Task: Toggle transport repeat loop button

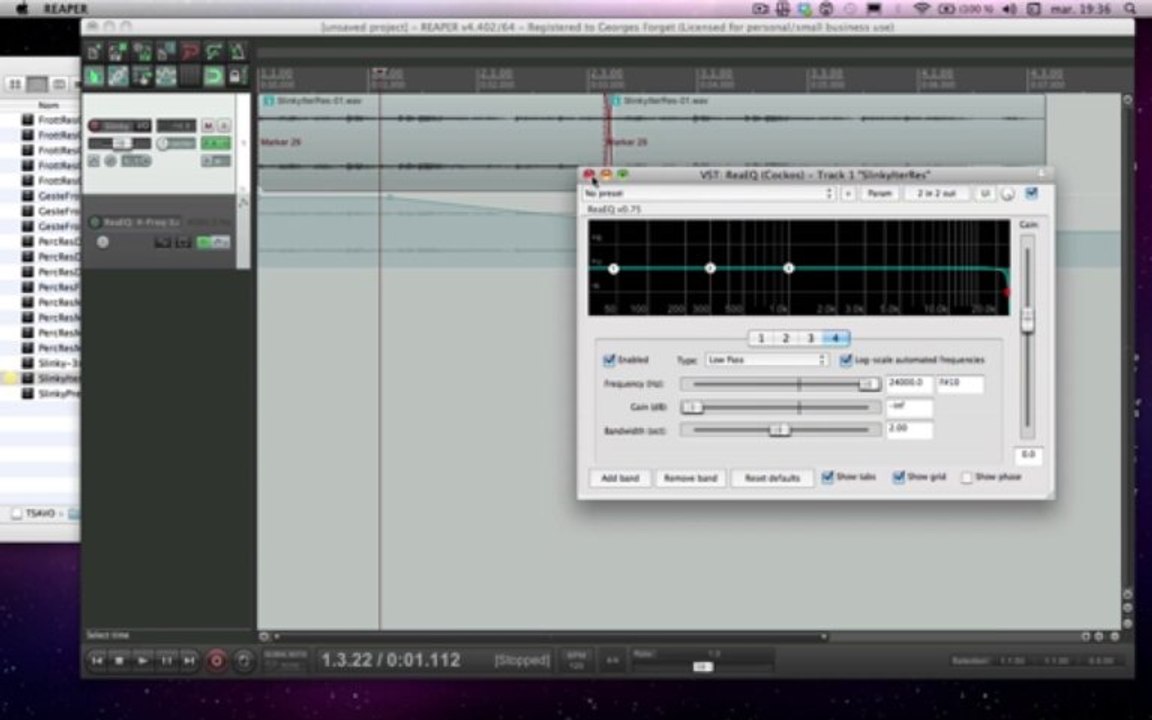Action: tap(244, 660)
